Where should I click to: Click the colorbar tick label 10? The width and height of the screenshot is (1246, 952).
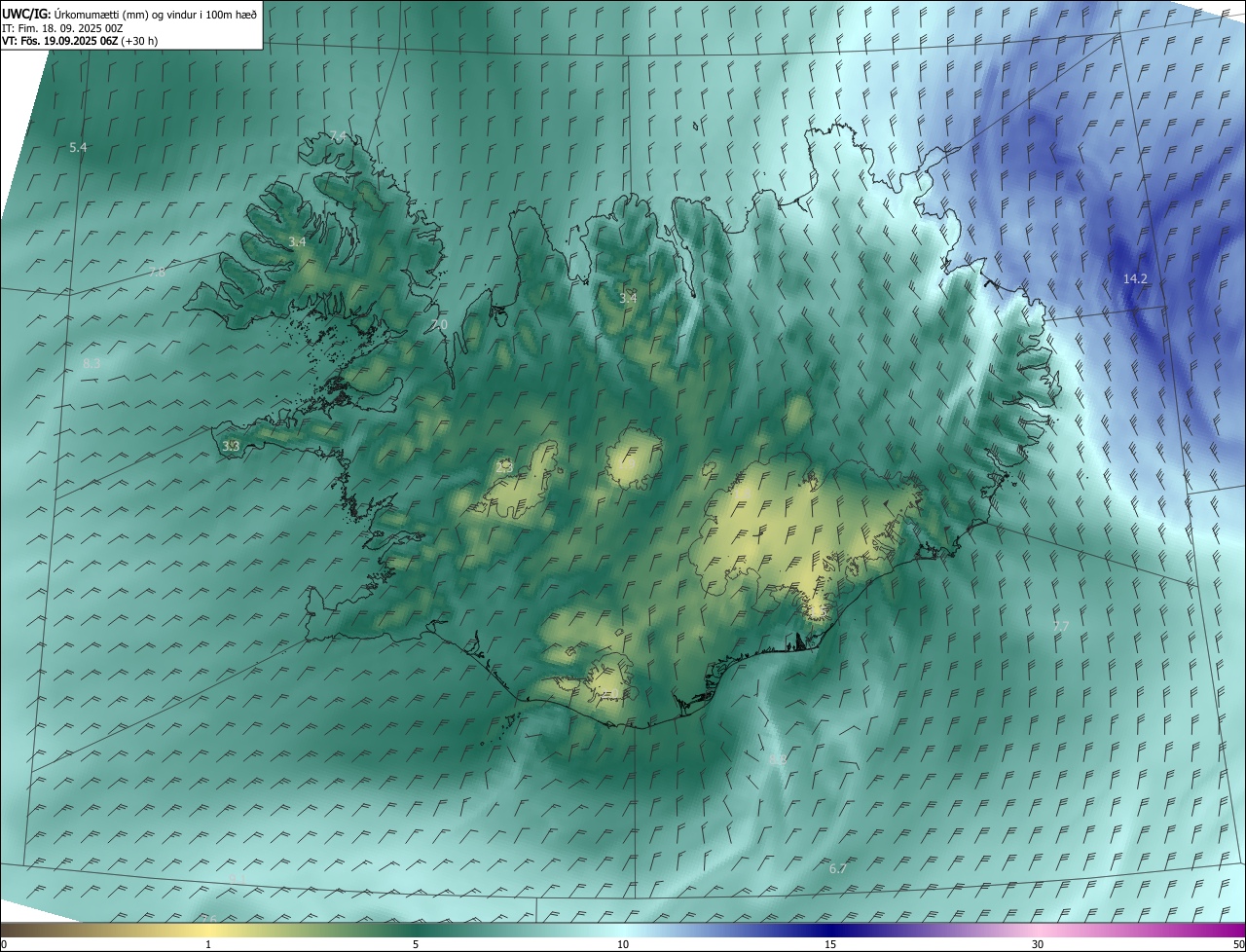[x=623, y=944]
